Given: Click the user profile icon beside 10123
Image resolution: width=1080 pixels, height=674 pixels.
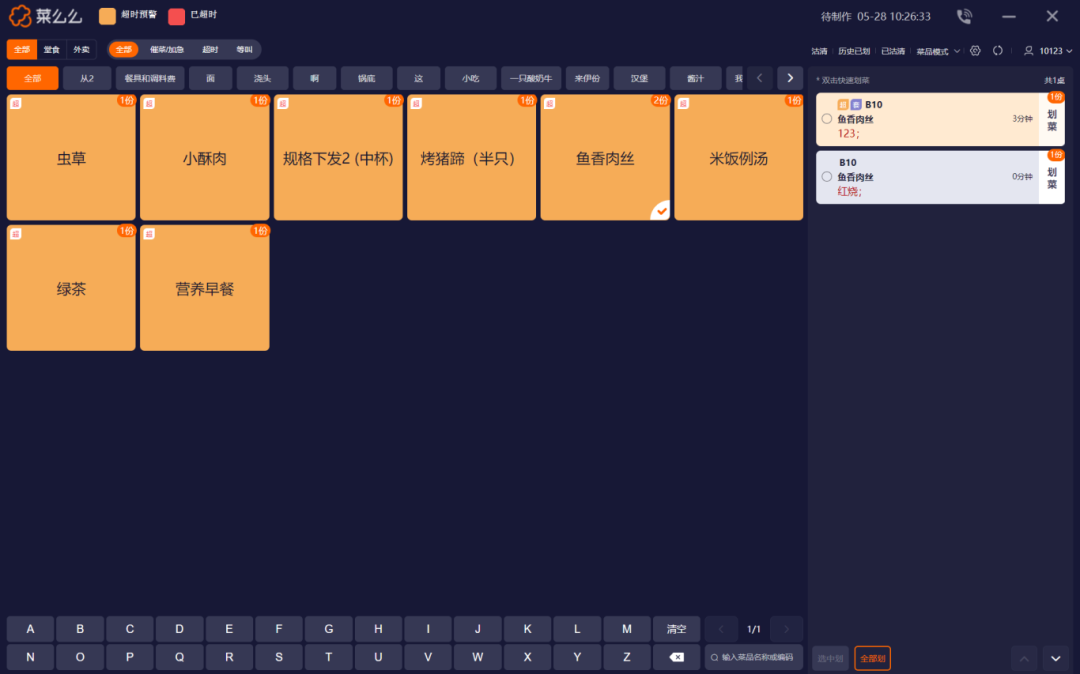Looking at the screenshot, I should [x=1028, y=50].
